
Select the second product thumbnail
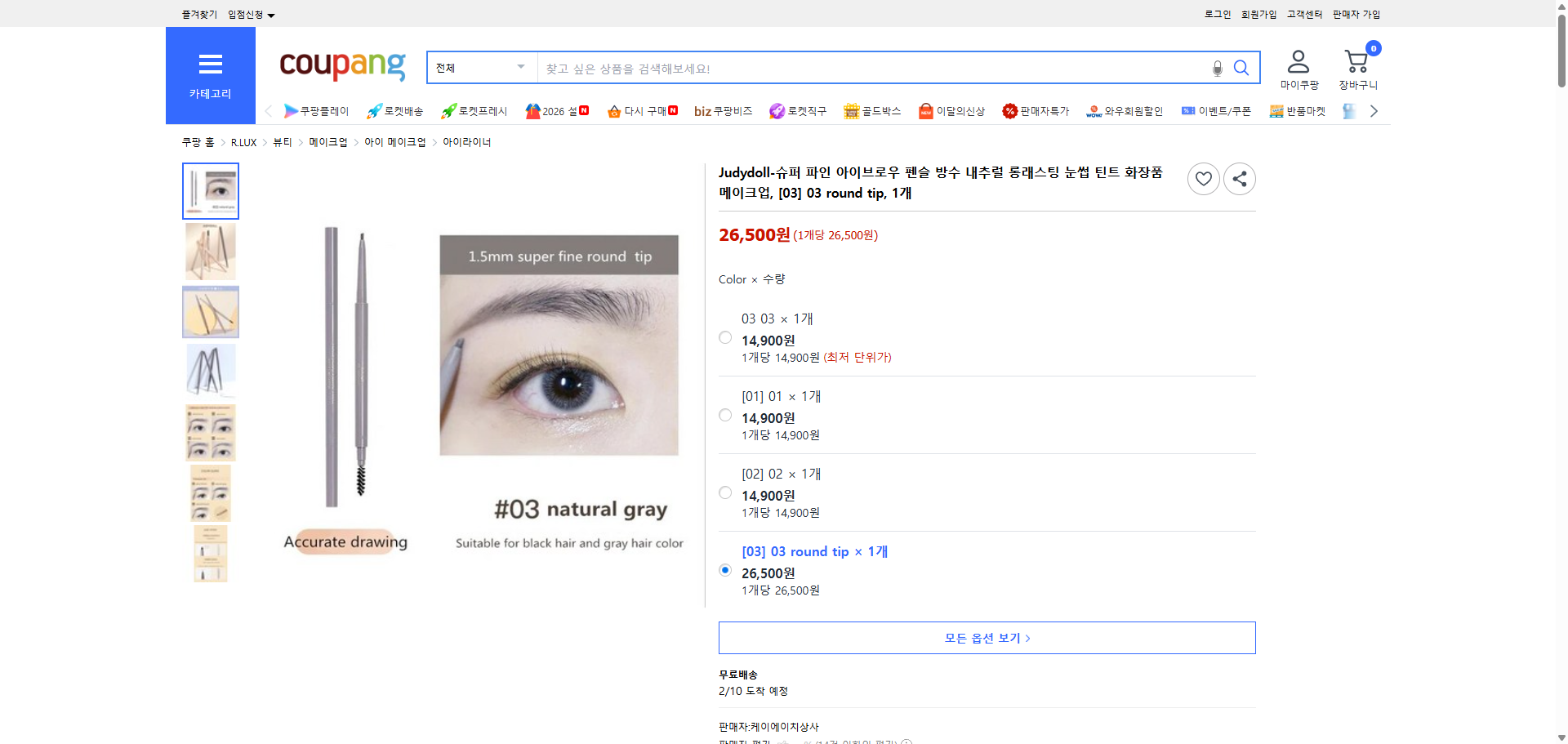210,251
